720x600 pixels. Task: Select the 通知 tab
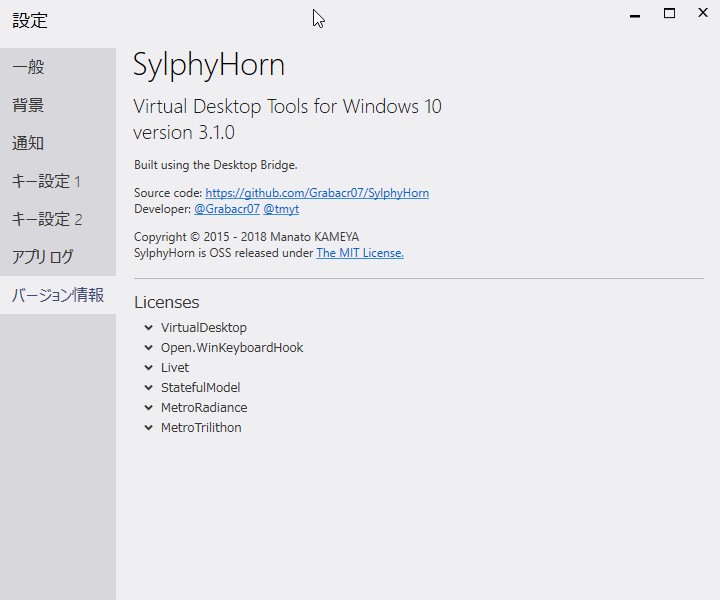(x=58, y=143)
